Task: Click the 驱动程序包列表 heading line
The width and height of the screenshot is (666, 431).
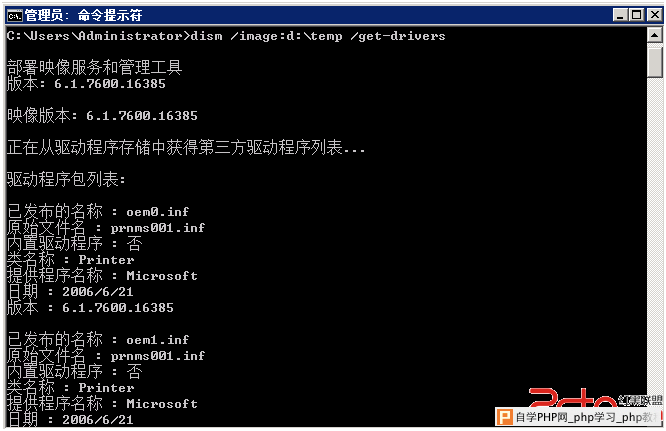Action: coord(66,179)
